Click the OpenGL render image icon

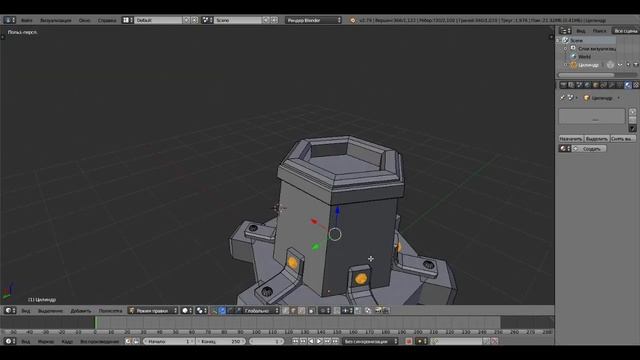tap(378, 311)
